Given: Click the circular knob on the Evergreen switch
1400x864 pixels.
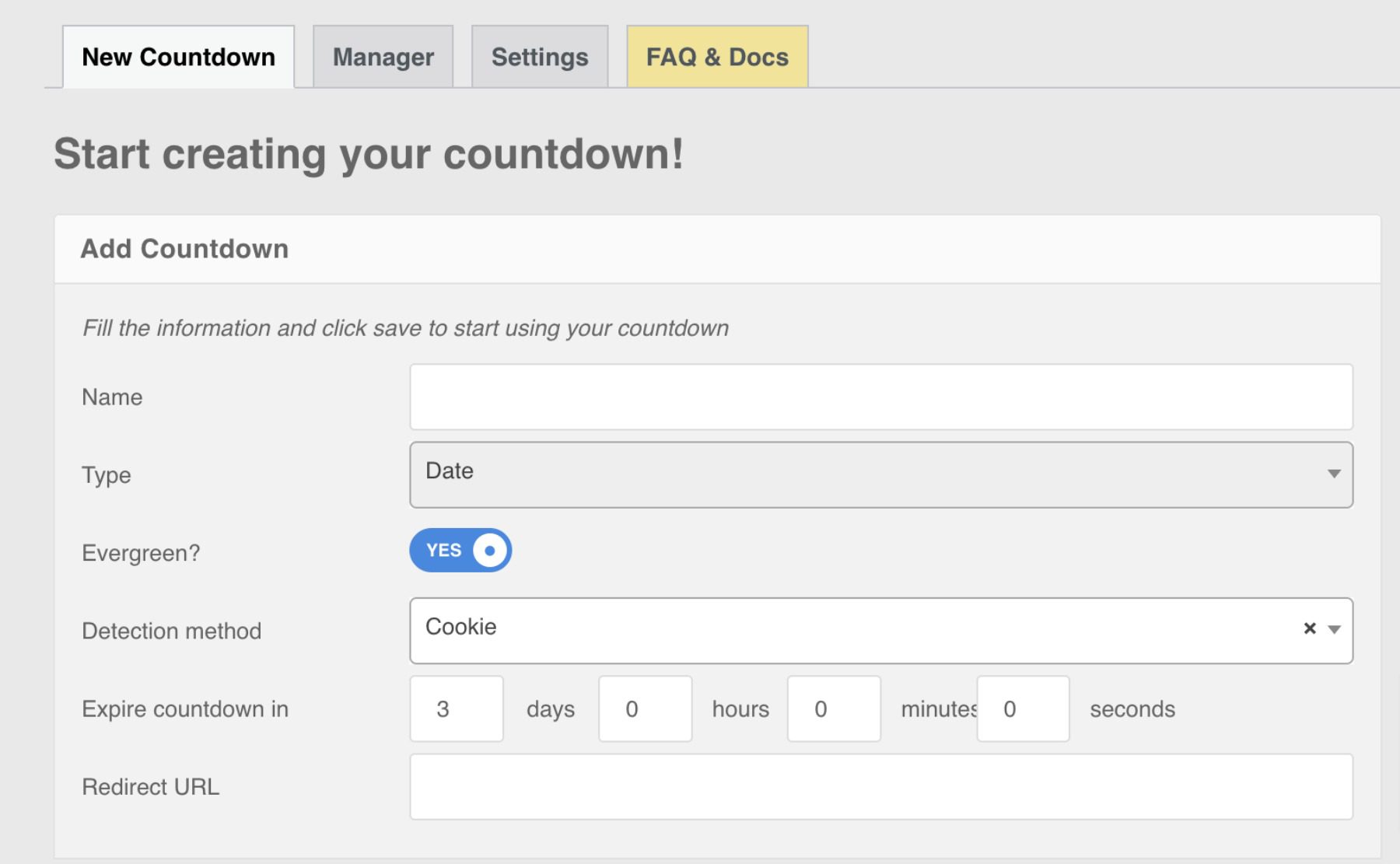Looking at the screenshot, I should (x=488, y=550).
